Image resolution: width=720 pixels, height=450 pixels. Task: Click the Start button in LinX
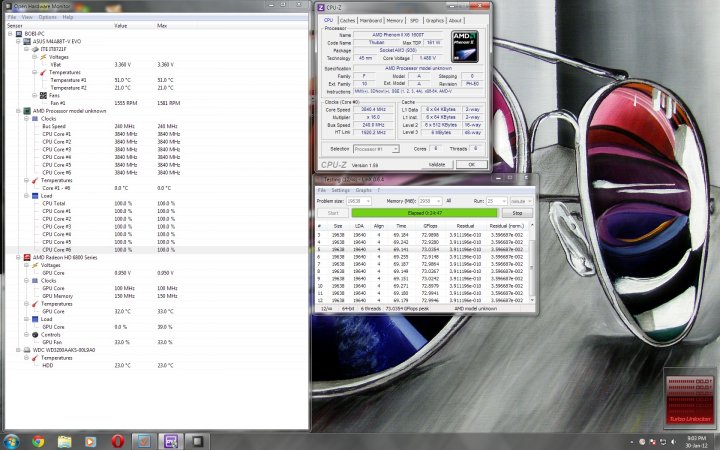pyautogui.click(x=333, y=213)
